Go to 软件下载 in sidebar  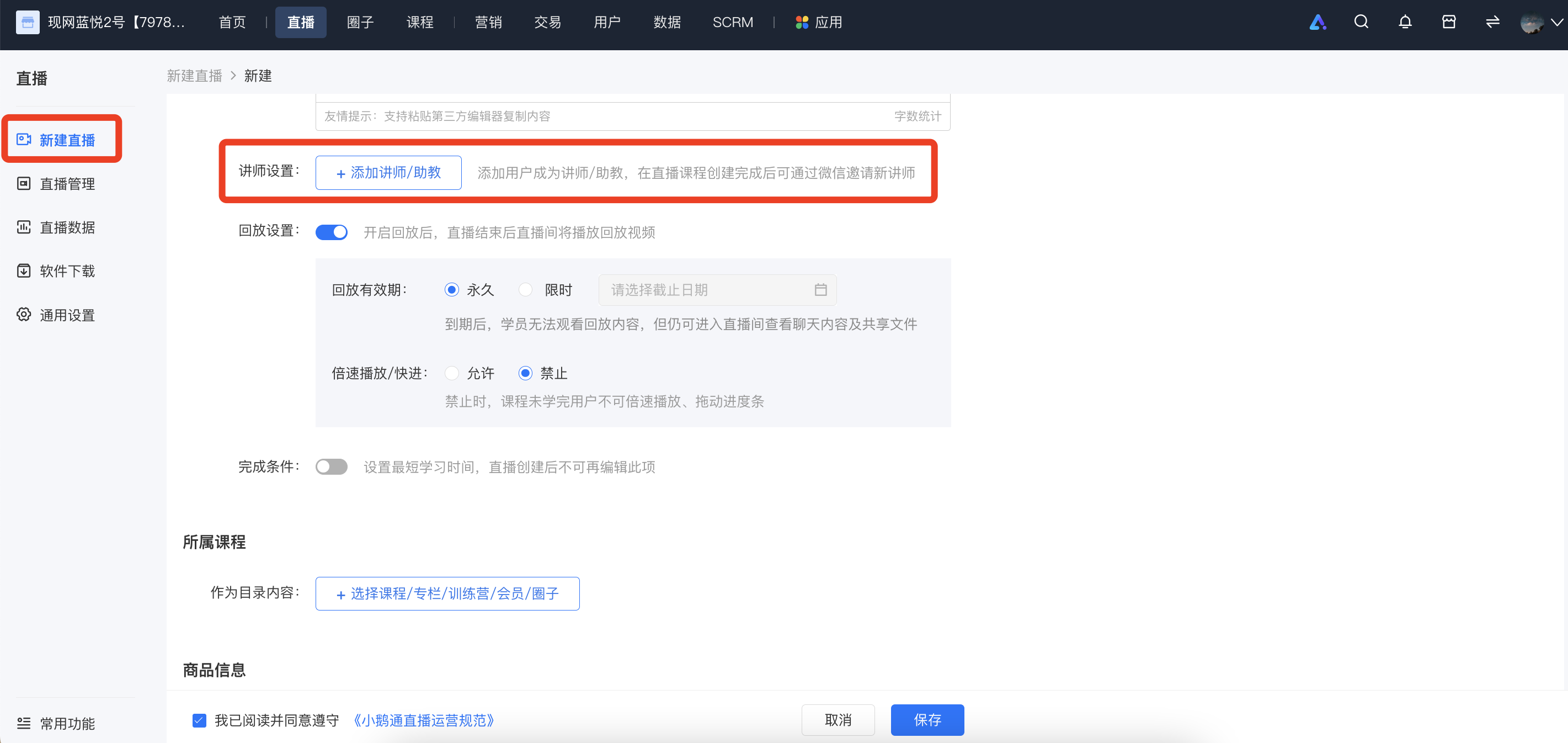pyautogui.click(x=67, y=271)
